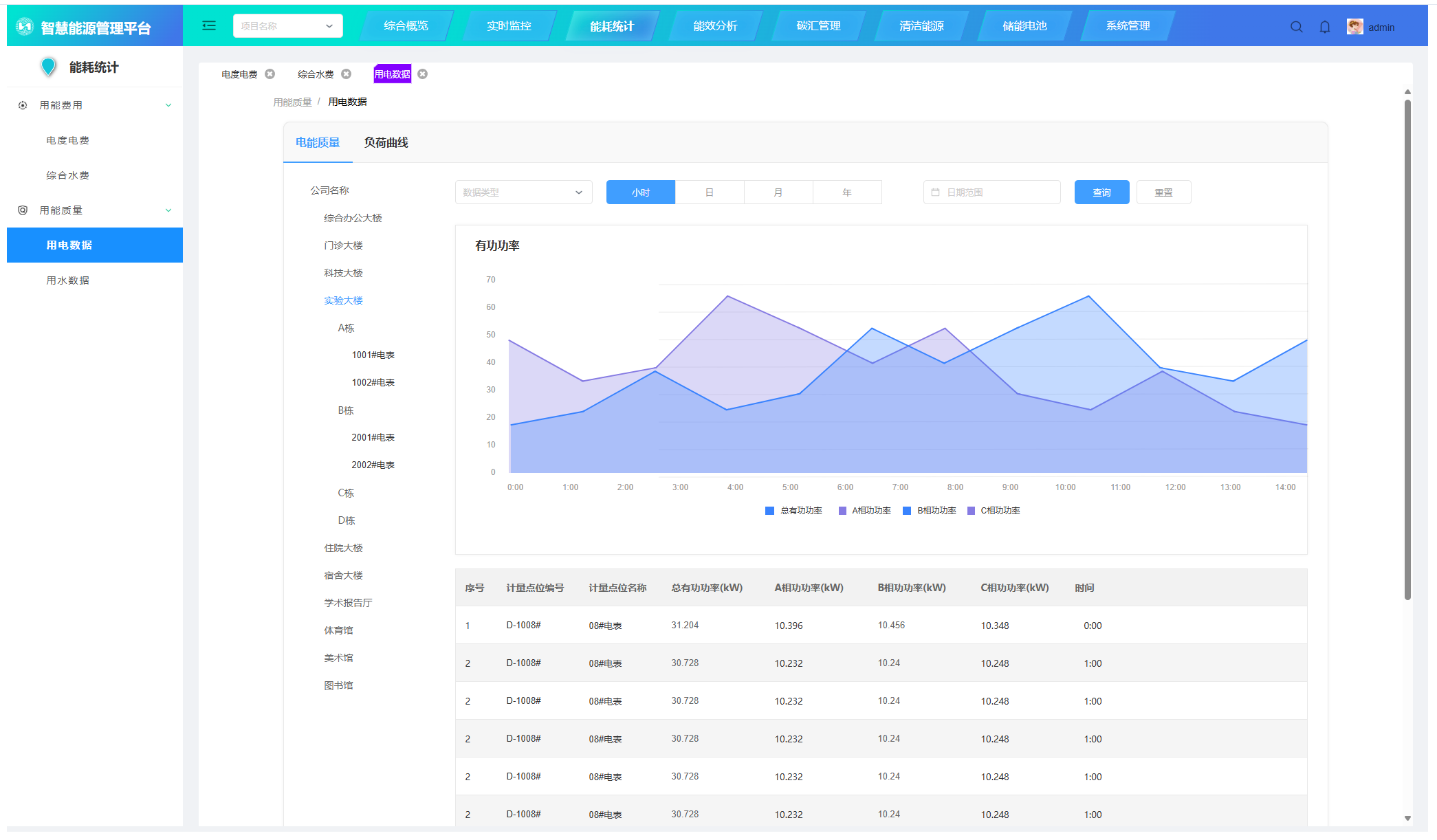Click the 重置 button
This screenshot has height=840, width=1437.
(x=1163, y=192)
